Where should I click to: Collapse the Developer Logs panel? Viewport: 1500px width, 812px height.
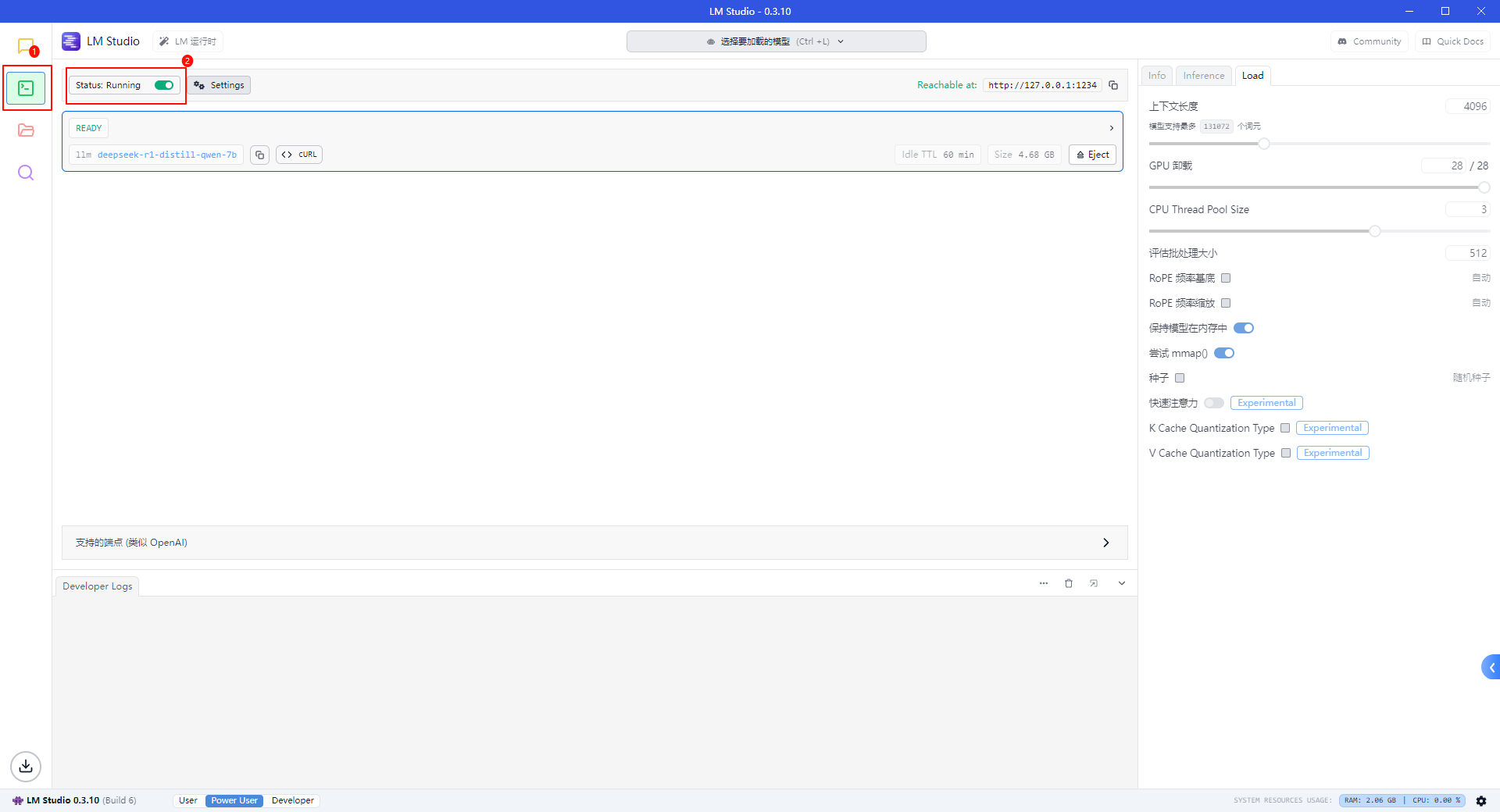[1121, 583]
